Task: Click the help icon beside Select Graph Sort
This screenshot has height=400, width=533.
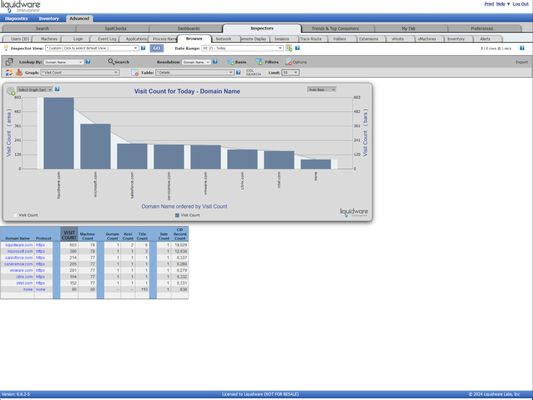Action: pyautogui.click(x=57, y=89)
